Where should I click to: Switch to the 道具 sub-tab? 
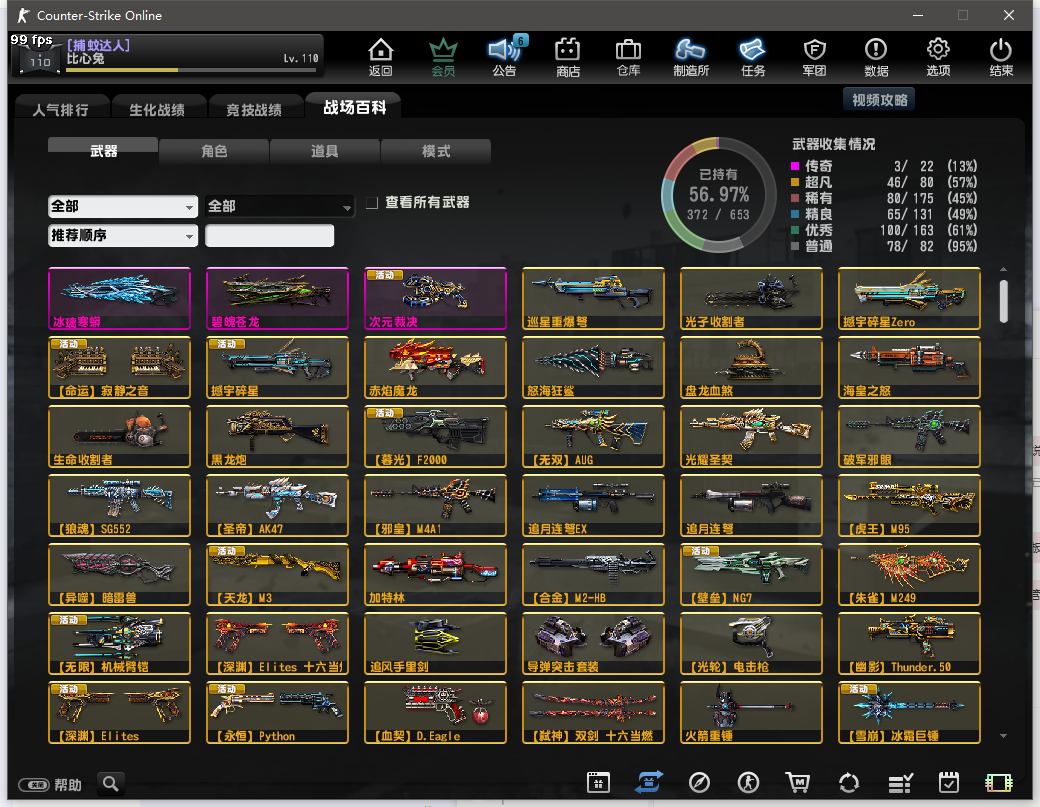(x=324, y=151)
